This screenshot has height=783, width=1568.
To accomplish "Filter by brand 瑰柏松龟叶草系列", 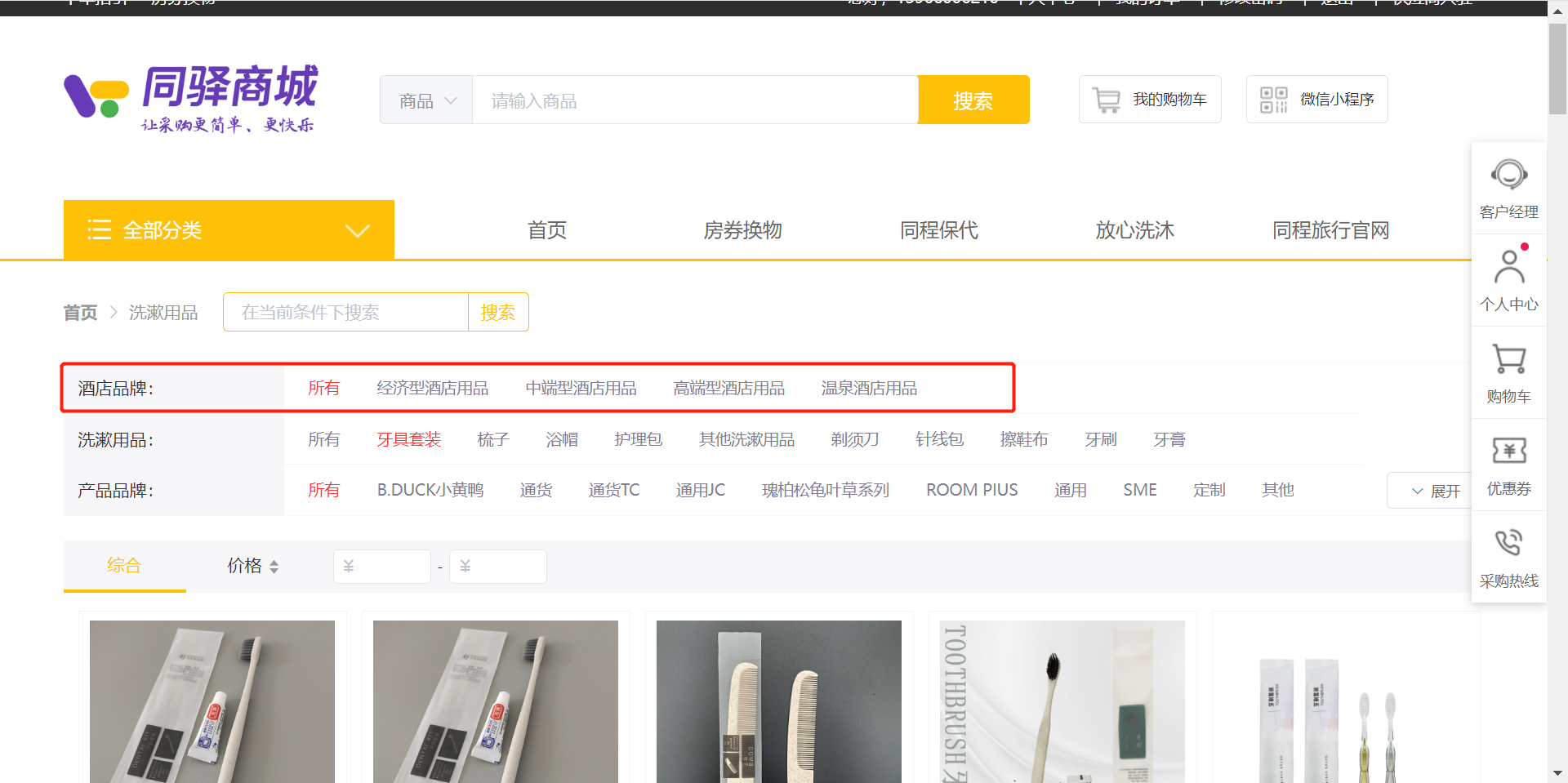I will click(826, 491).
